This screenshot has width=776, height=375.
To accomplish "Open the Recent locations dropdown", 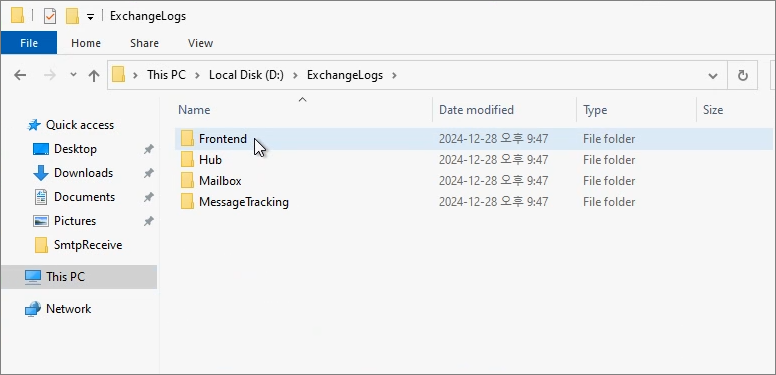I will 73,75.
